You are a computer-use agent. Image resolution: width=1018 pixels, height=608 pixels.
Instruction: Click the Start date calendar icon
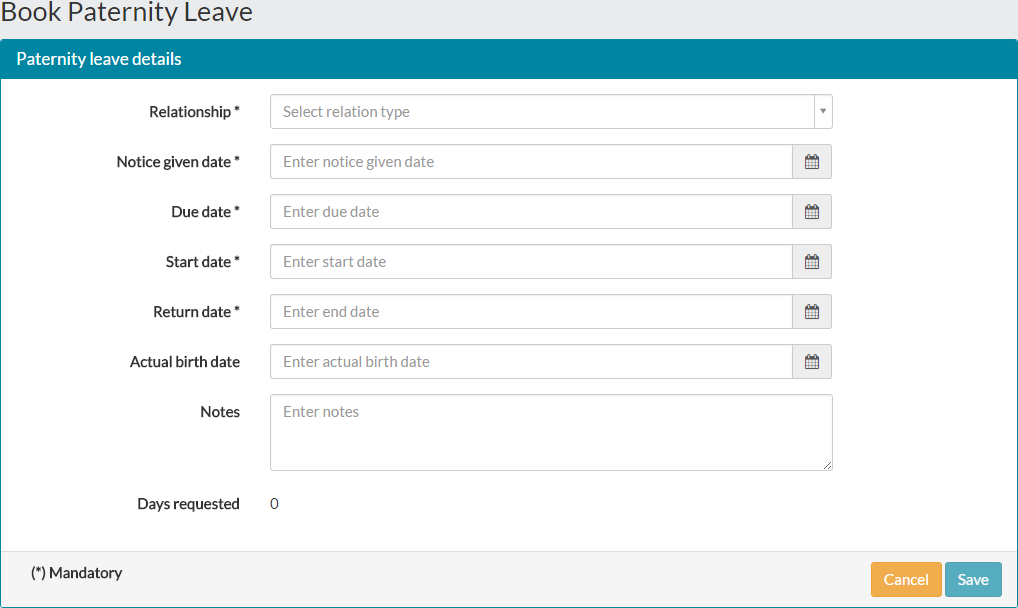coord(812,262)
